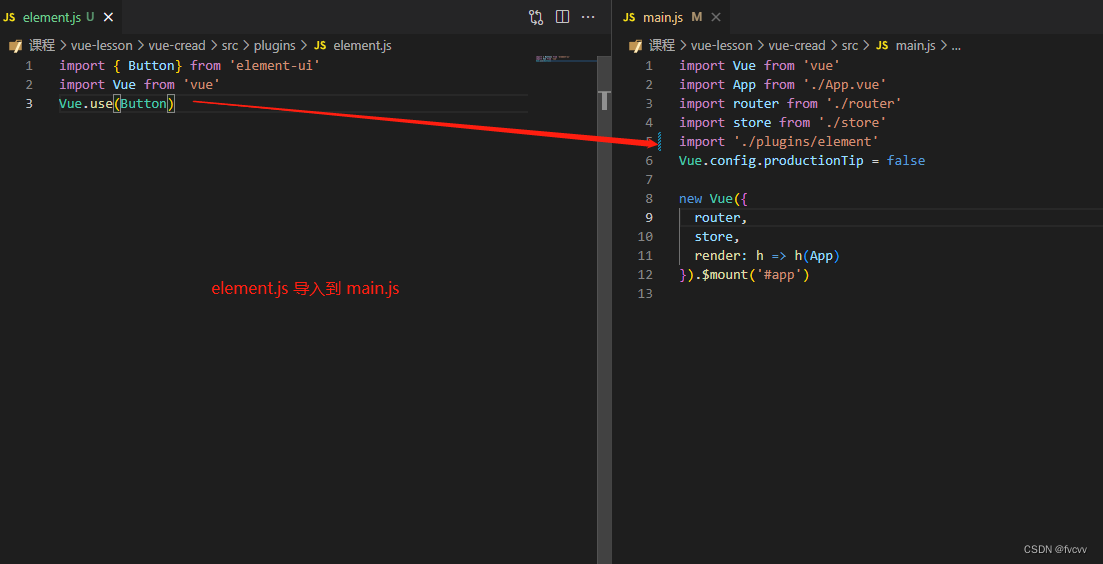The height and width of the screenshot is (564, 1103).
Task: Click 'src' breadcrumb in element.js editor
Action: coord(230,46)
